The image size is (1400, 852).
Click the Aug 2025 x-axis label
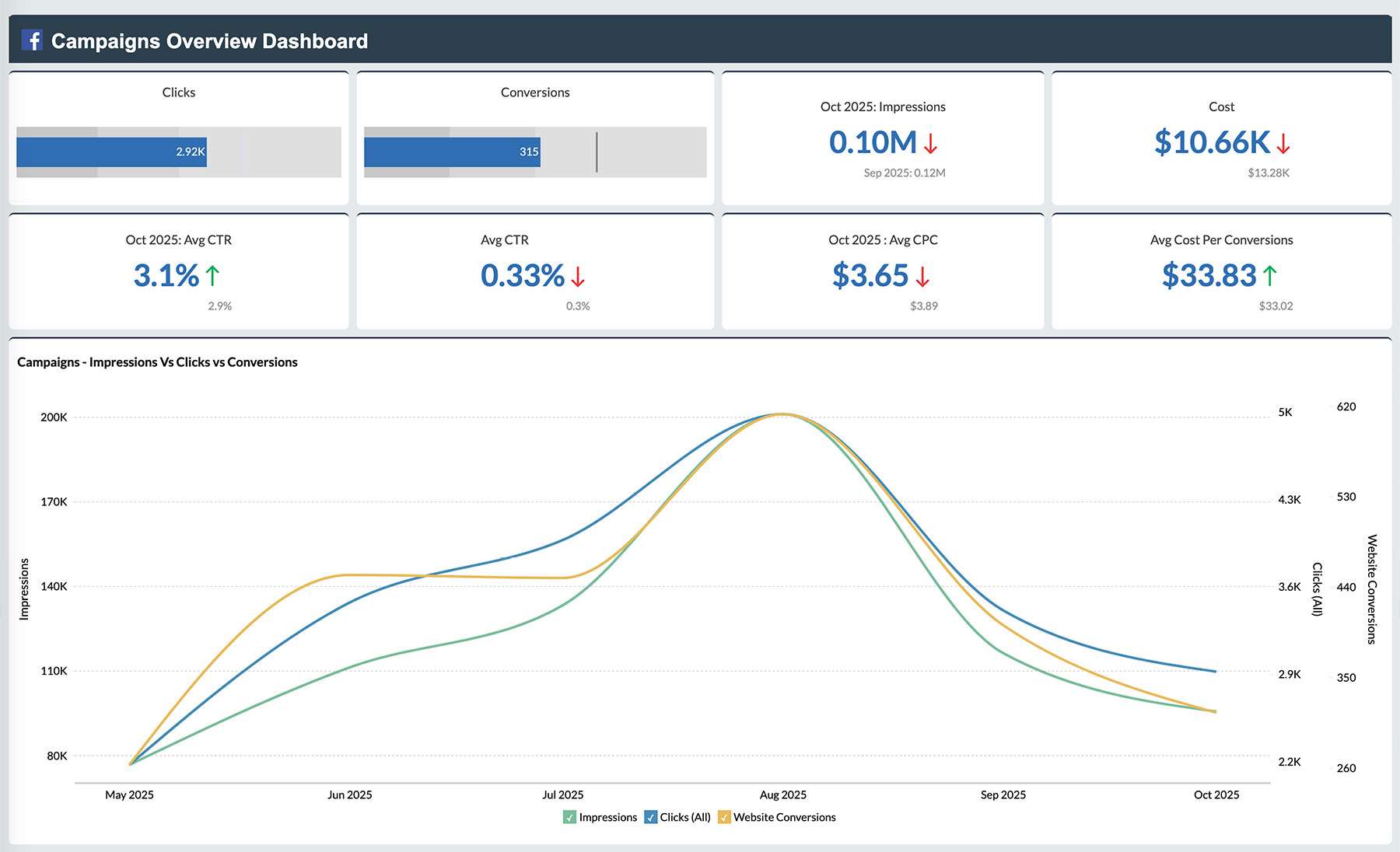(782, 794)
